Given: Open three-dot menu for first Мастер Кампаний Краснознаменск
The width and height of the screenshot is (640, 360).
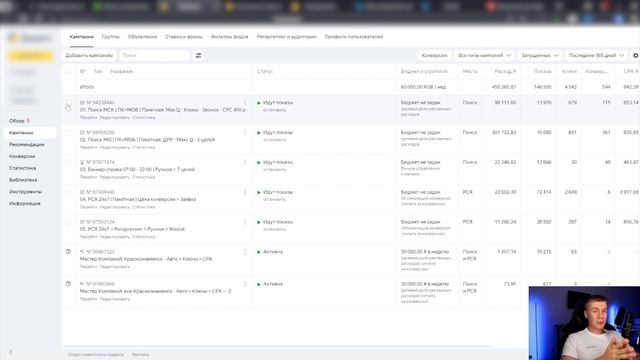Looking at the screenshot, I should [x=245, y=252].
